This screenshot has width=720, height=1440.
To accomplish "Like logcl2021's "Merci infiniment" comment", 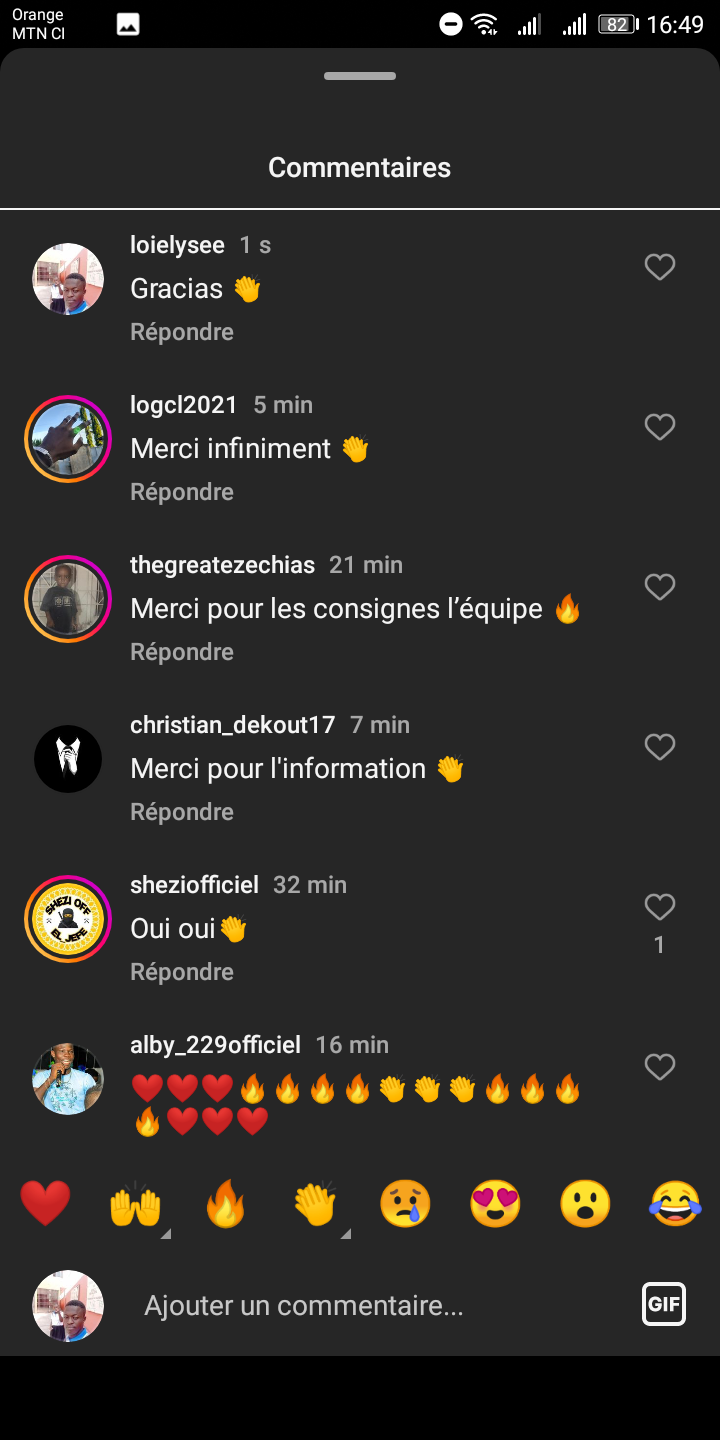I will pyautogui.click(x=659, y=427).
